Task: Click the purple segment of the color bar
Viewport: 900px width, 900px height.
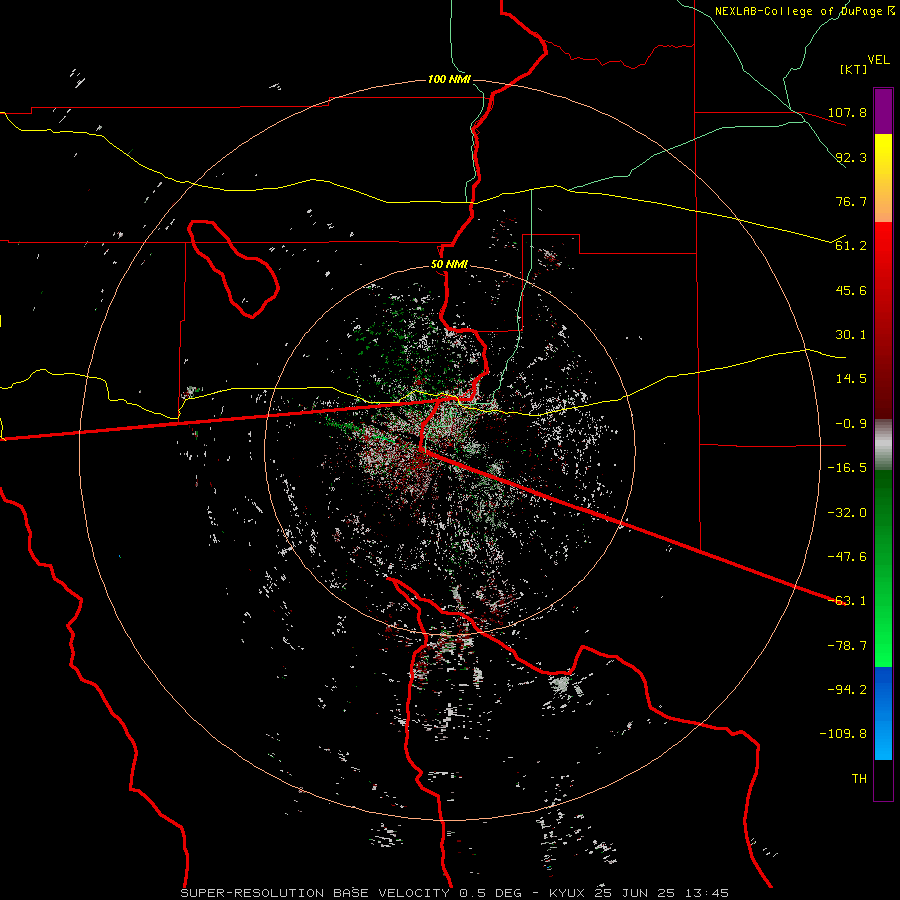Action: pos(883,111)
